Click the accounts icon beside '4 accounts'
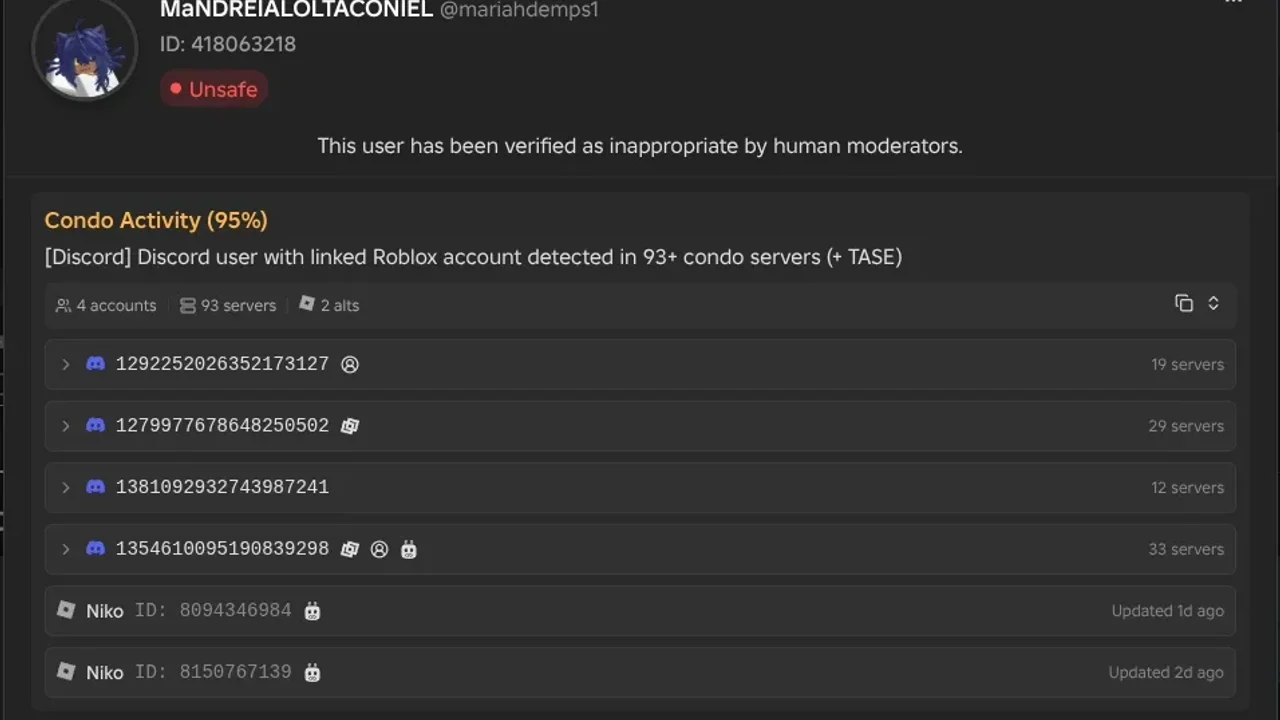This screenshot has width=1280, height=720. [x=63, y=305]
